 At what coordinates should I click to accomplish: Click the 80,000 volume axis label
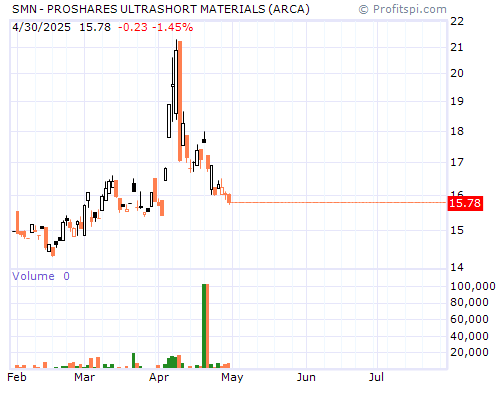coord(469,302)
